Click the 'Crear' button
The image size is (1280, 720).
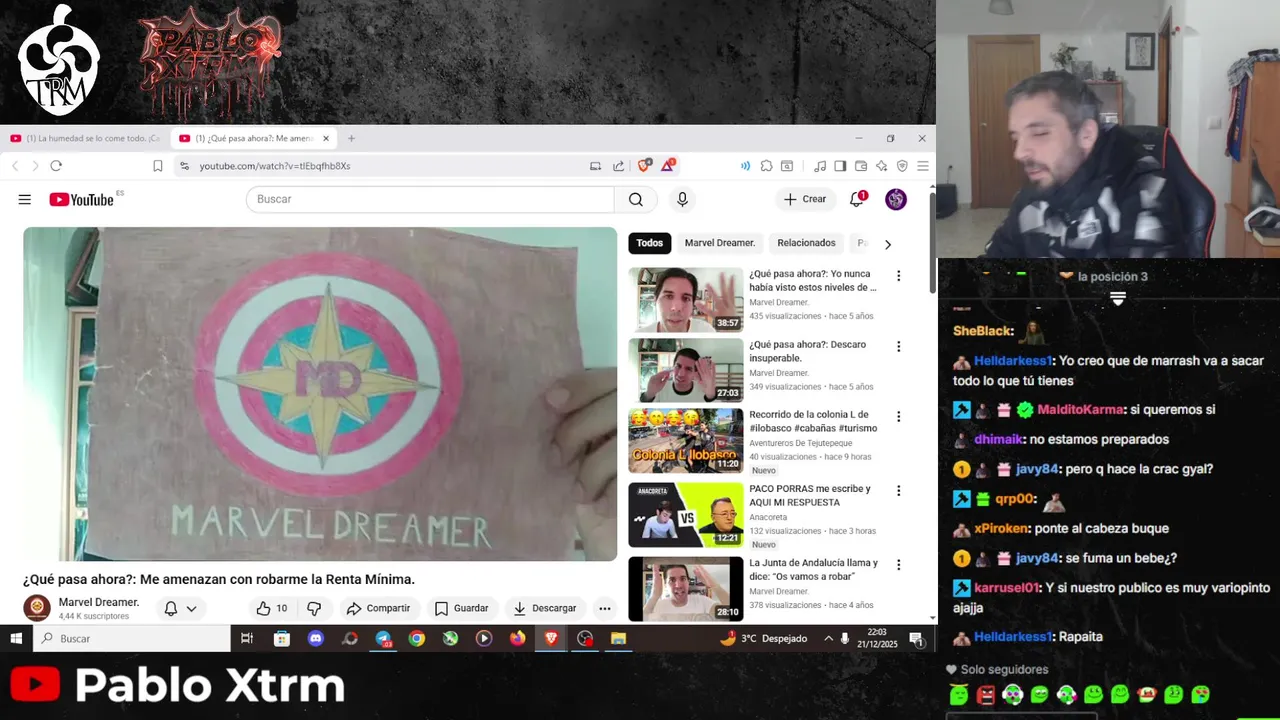[x=805, y=199]
